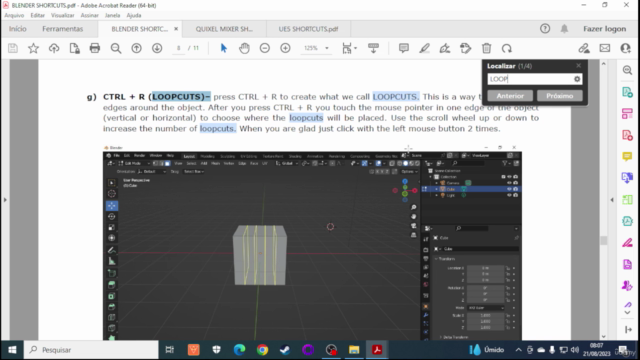Add a comment note icon

click(404, 48)
